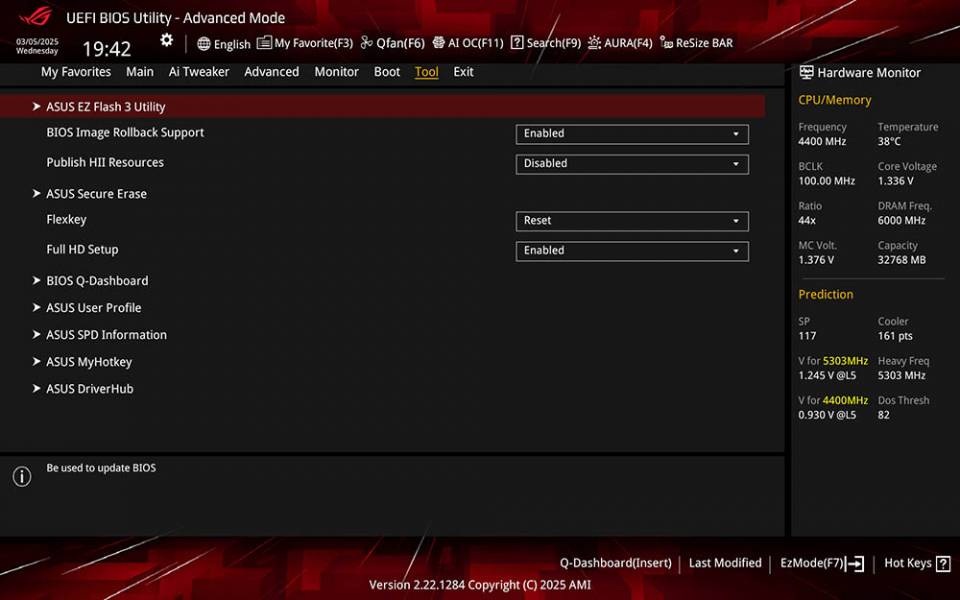Click the Hardware Monitor screen icon
This screenshot has height=600, width=960.
(806, 72)
